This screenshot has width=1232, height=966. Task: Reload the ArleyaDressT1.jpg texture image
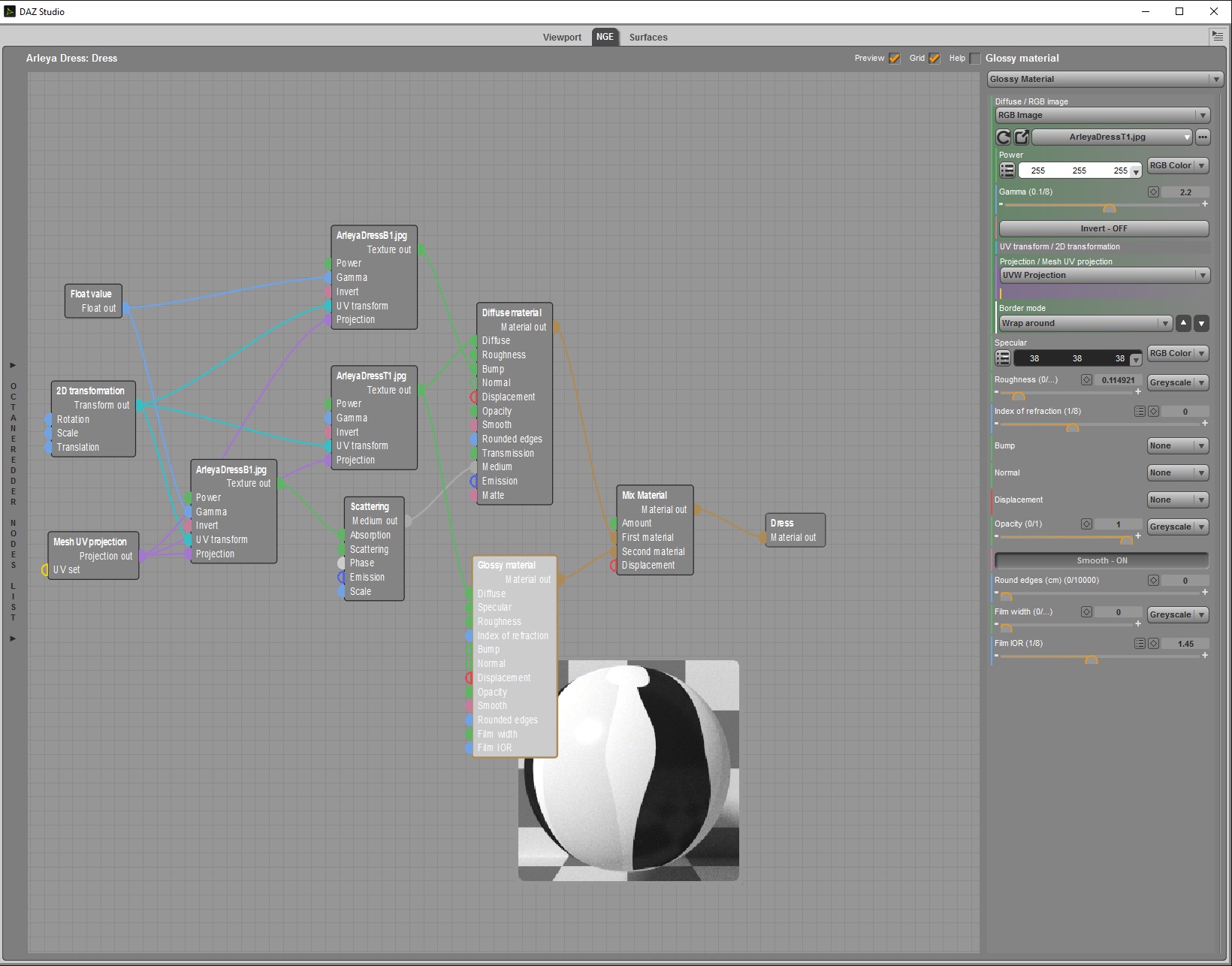coord(1003,137)
